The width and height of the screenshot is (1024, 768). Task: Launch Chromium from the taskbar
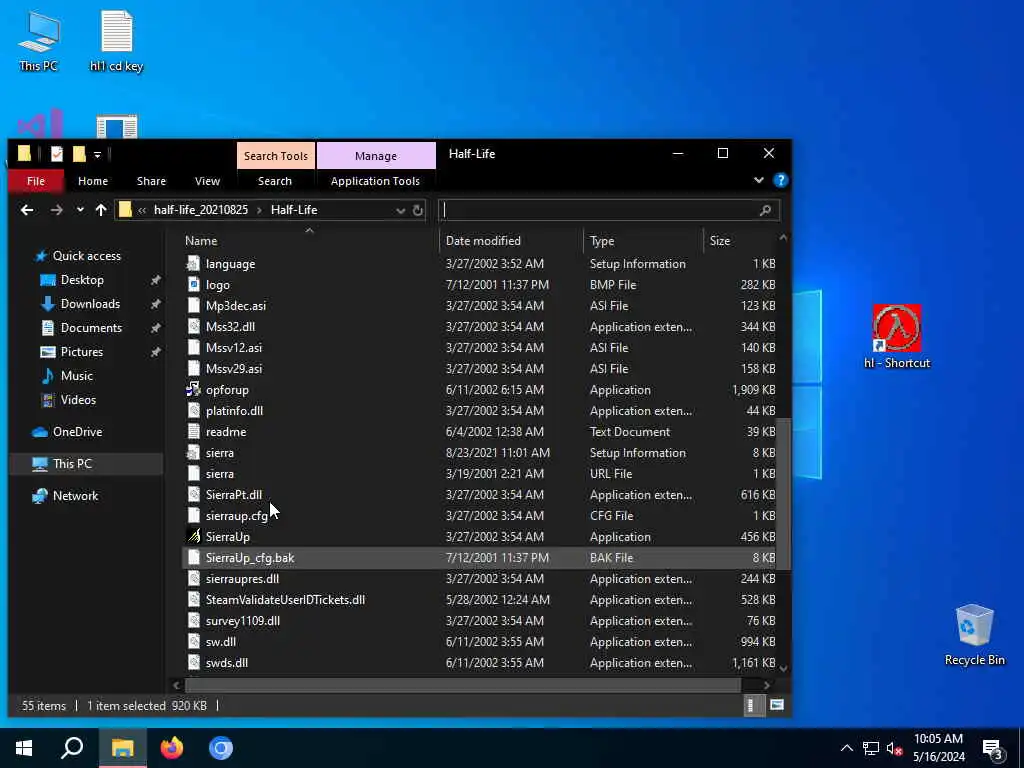coord(221,748)
